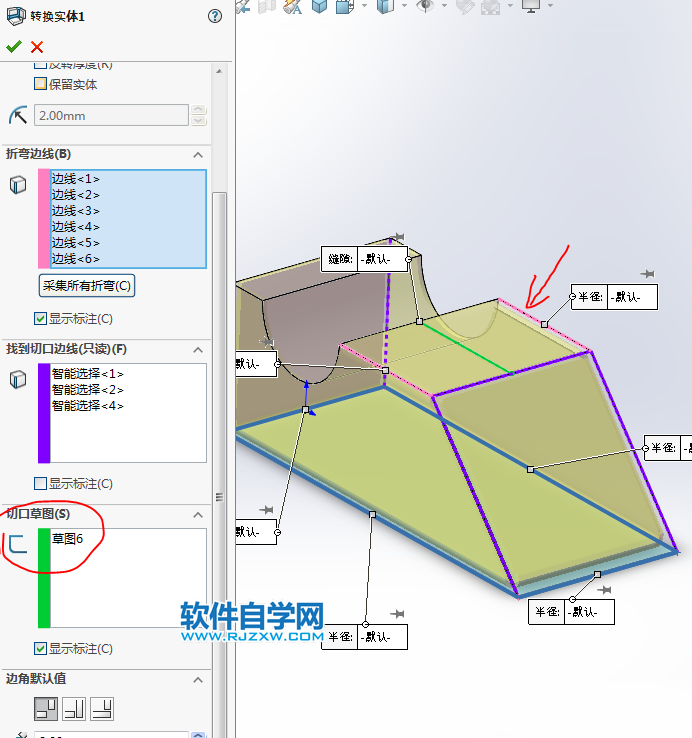Select 边线<3> in bend edges list

point(76,211)
